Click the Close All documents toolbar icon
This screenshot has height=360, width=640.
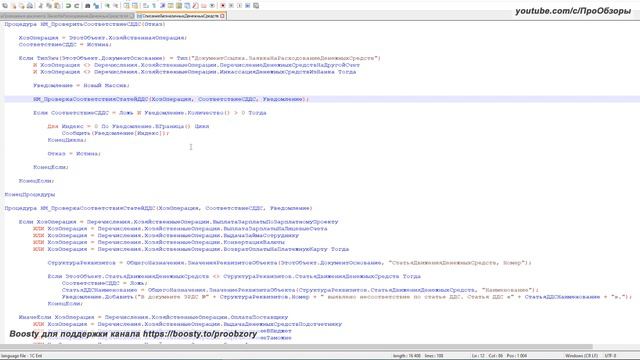point(22,6)
